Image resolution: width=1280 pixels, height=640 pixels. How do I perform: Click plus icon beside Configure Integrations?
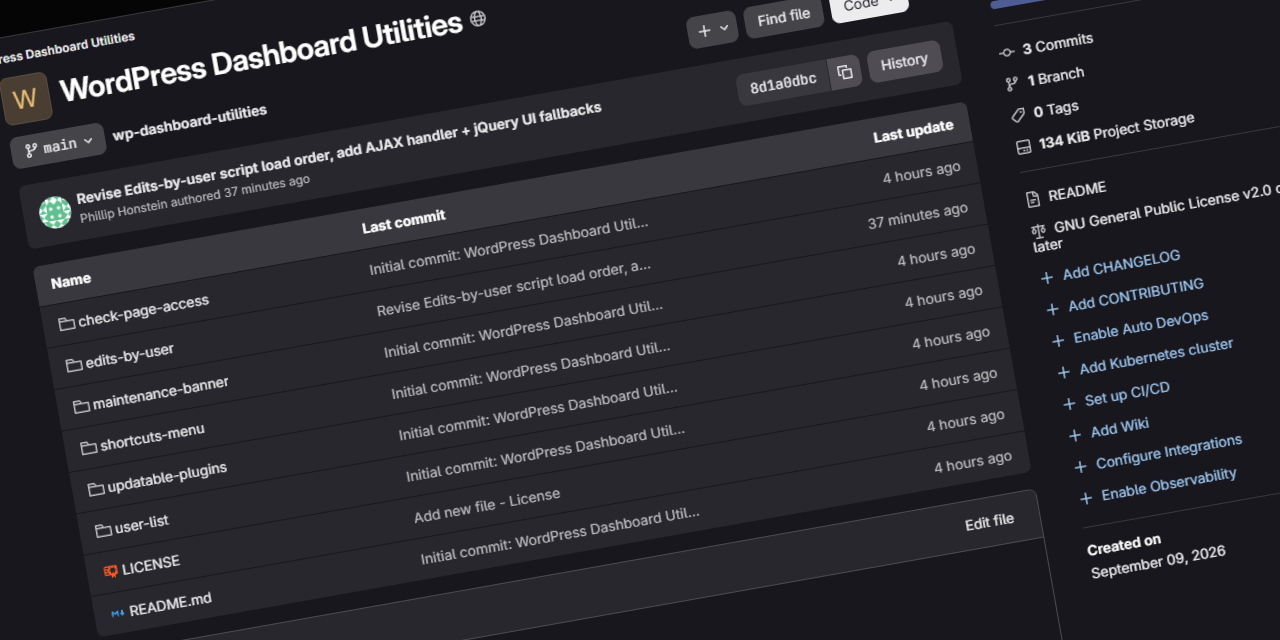pos(1080,466)
